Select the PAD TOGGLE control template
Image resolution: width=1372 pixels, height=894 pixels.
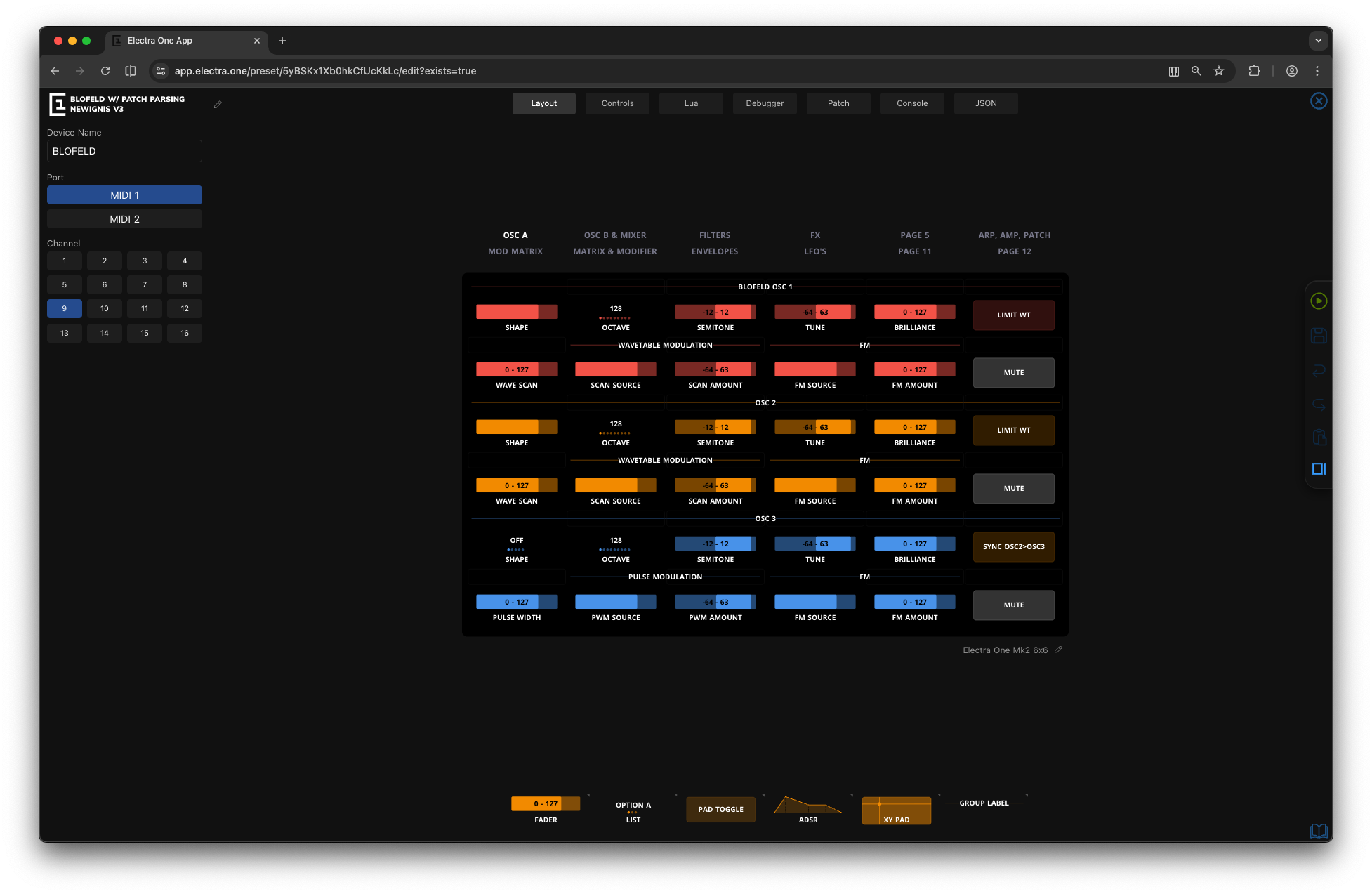click(720, 810)
